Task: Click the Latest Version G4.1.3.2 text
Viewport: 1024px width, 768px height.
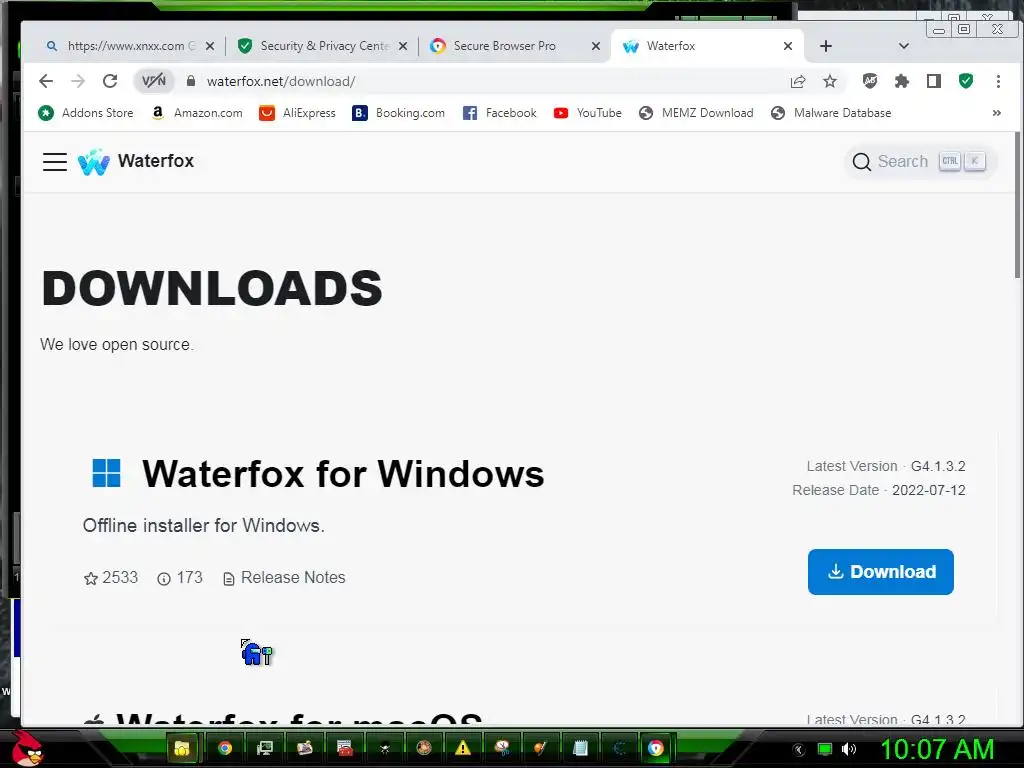Action: pos(886,466)
